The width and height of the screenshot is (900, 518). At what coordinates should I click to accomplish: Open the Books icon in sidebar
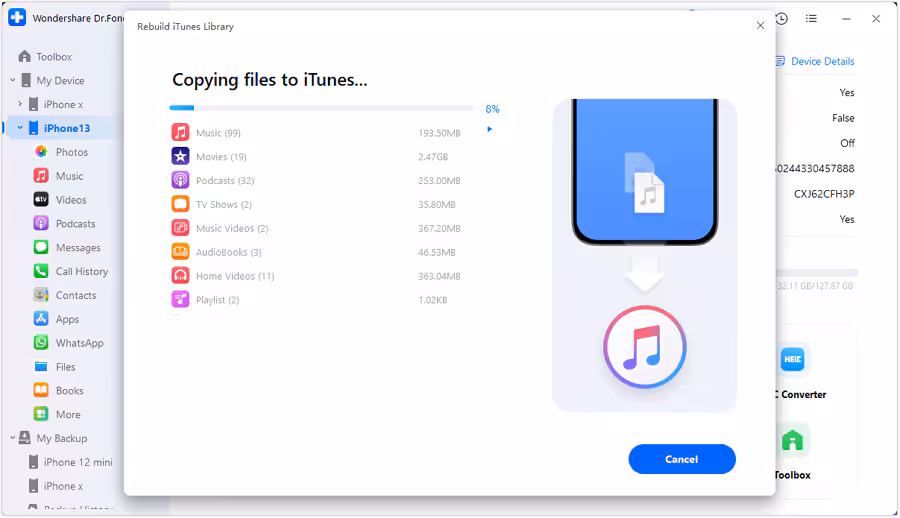click(41, 391)
